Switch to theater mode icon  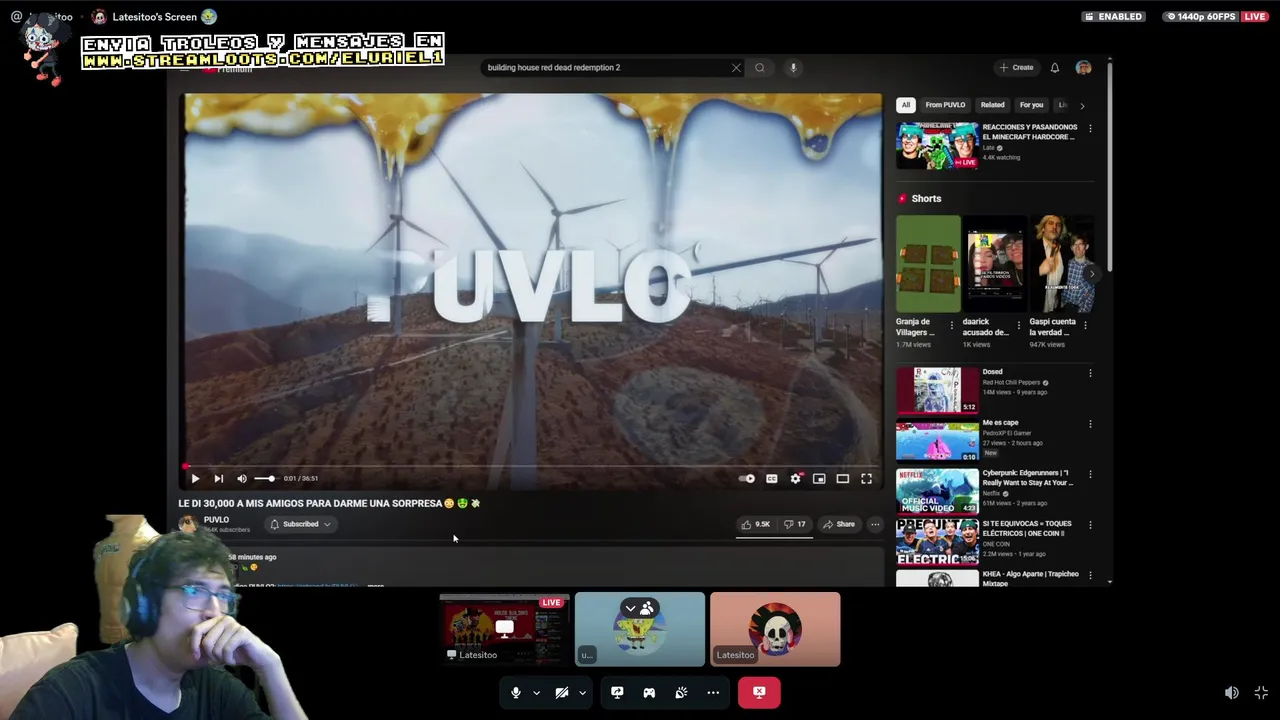tap(843, 479)
